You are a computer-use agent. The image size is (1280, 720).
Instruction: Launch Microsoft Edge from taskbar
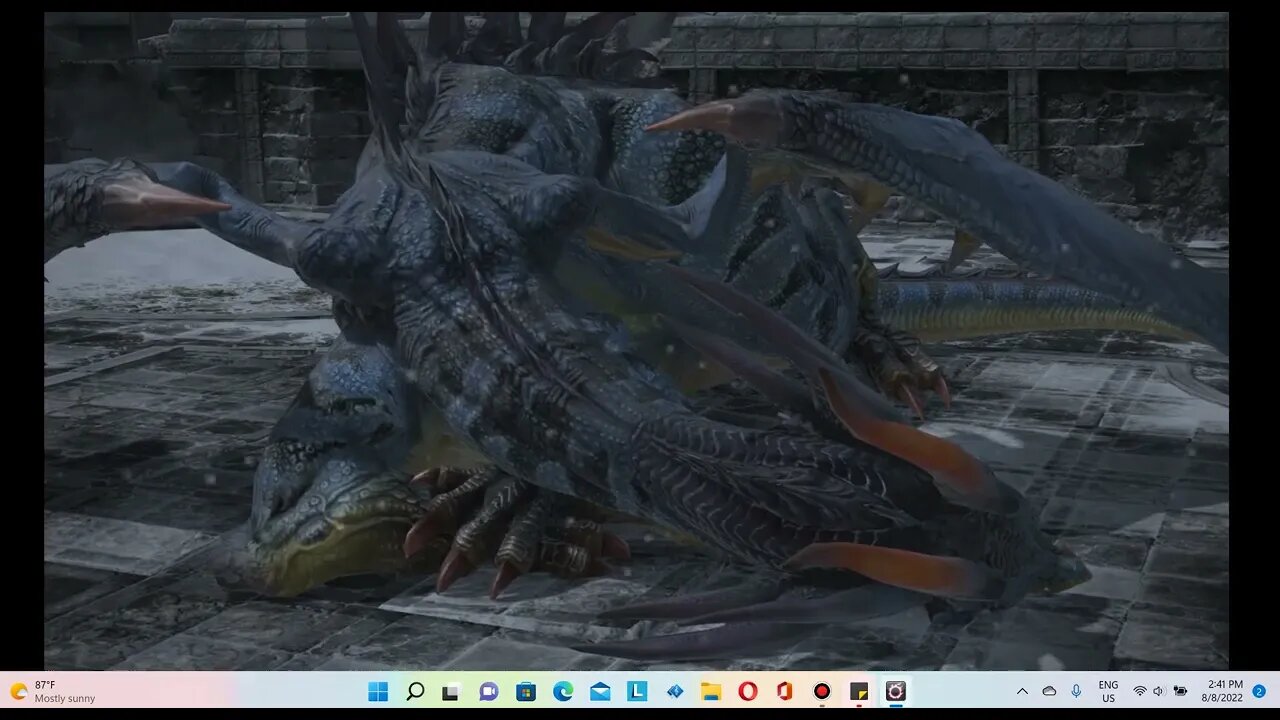click(x=563, y=691)
